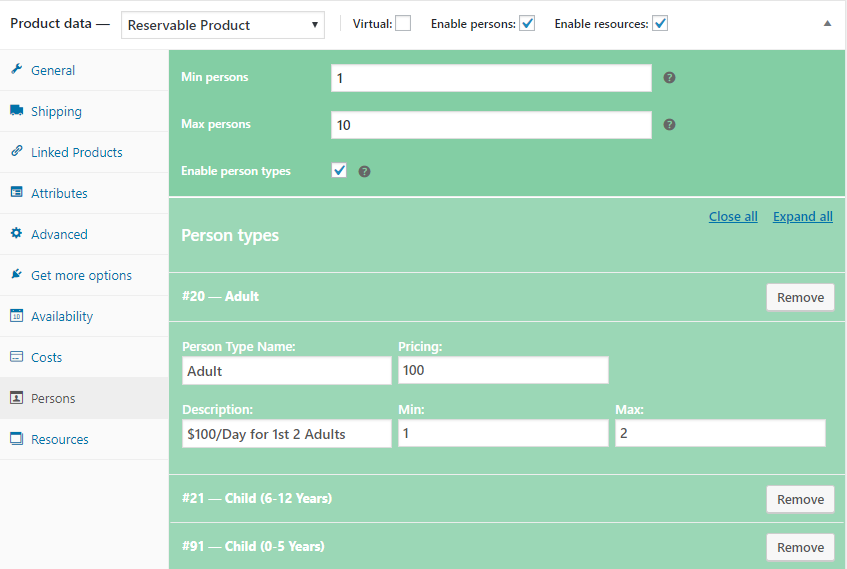Switch to the Costs tab
This screenshot has height=569, width=847.
click(46, 357)
